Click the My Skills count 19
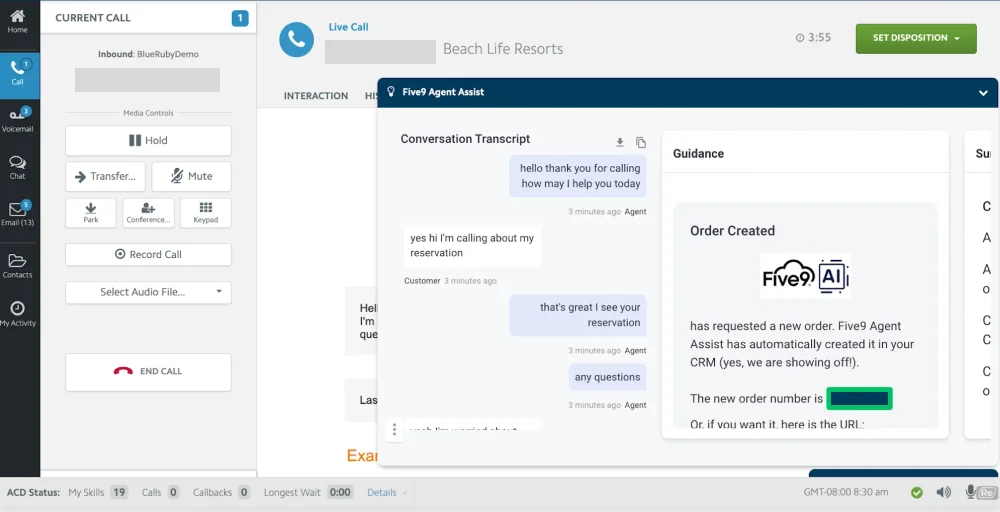Screen dimensions: 1000x512 (x=119, y=492)
